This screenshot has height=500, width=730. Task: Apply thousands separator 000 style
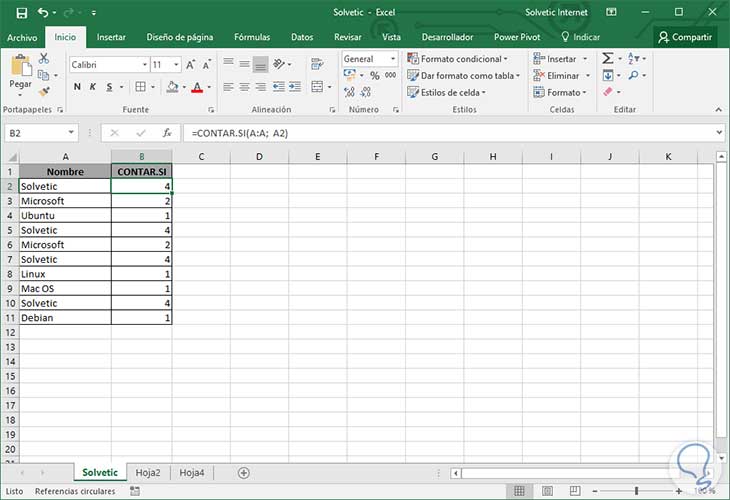pos(391,75)
